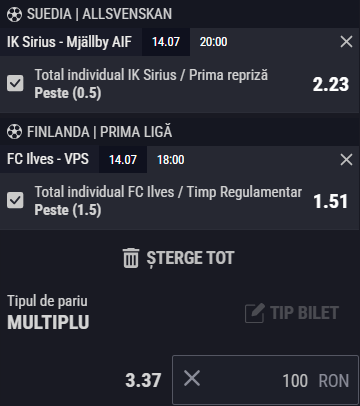This screenshot has height=406, width=360.
Task: Select the MULTIPLU bet type
Action: tap(48, 322)
